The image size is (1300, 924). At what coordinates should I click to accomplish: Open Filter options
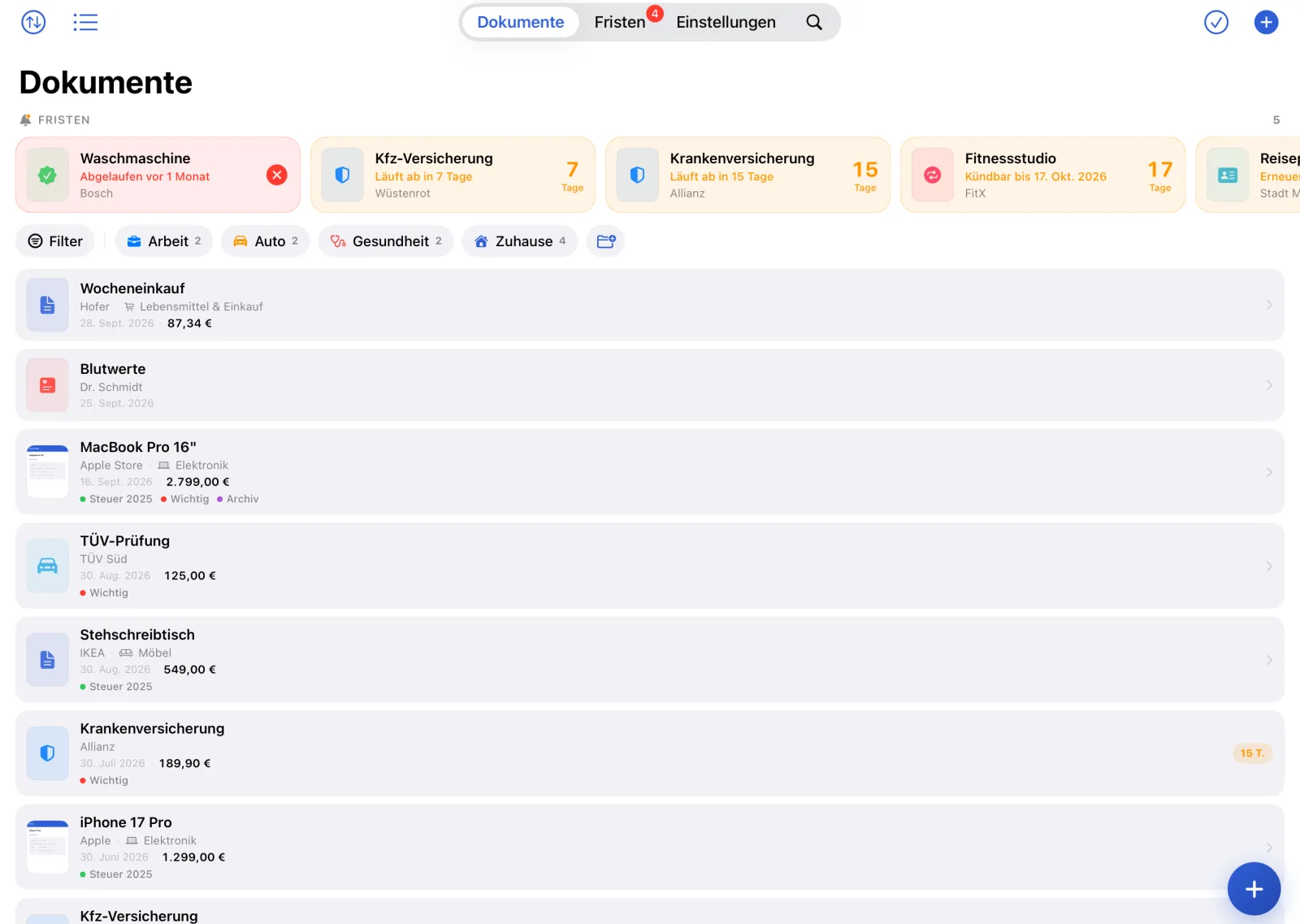[55, 241]
